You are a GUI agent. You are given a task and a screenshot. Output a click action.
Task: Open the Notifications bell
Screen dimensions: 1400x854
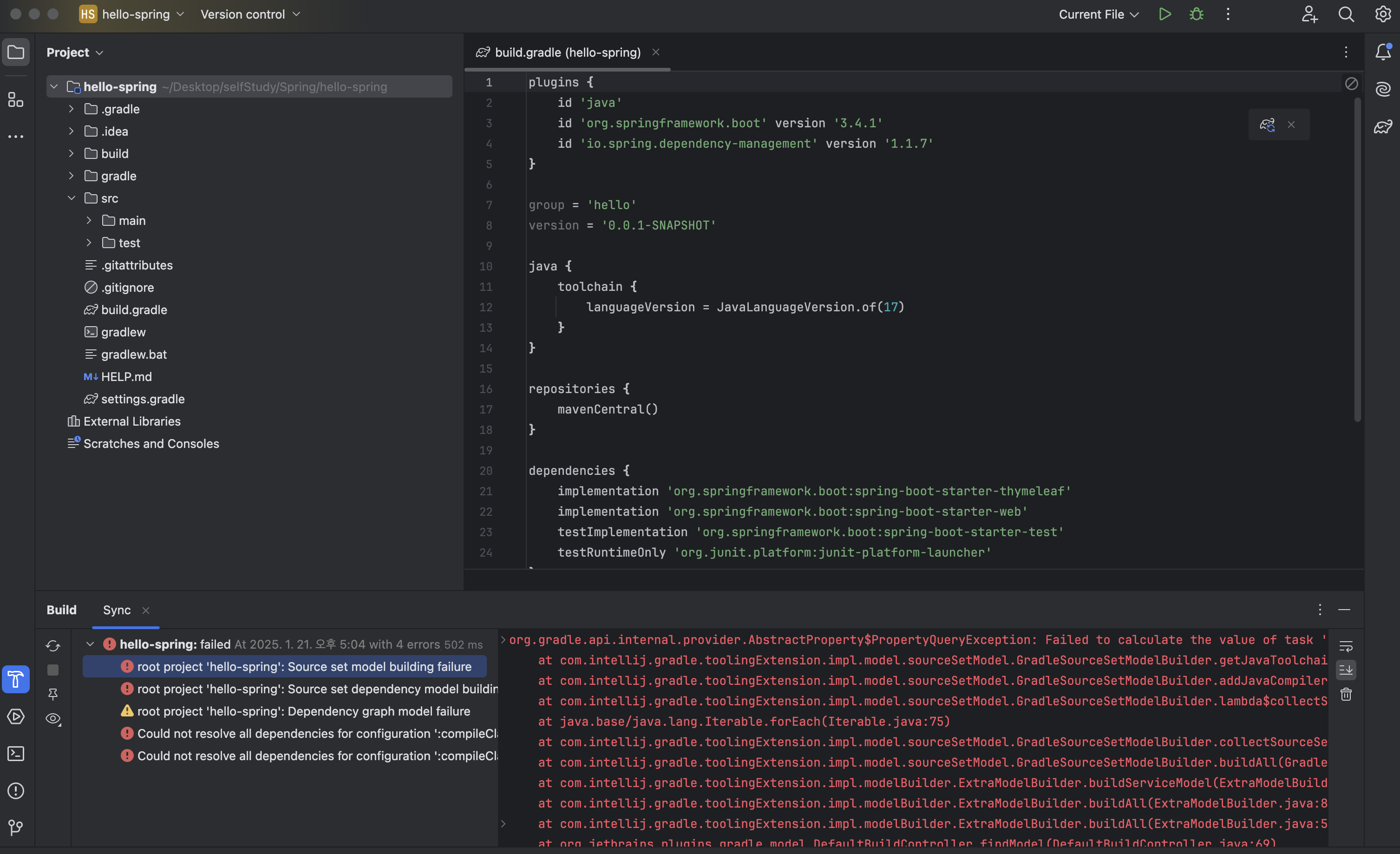(x=1383, y=53)
